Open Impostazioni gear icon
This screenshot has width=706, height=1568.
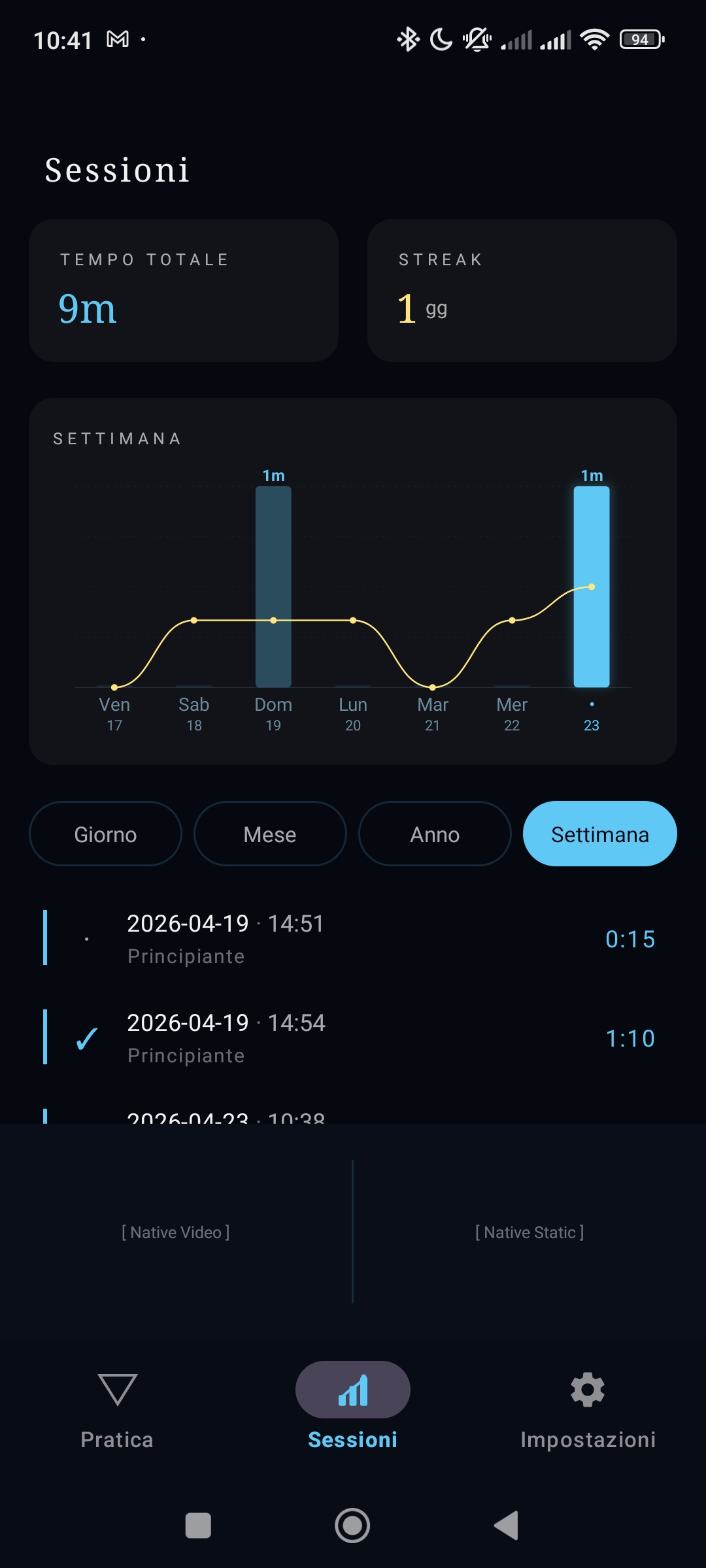tap(588, 1390)
